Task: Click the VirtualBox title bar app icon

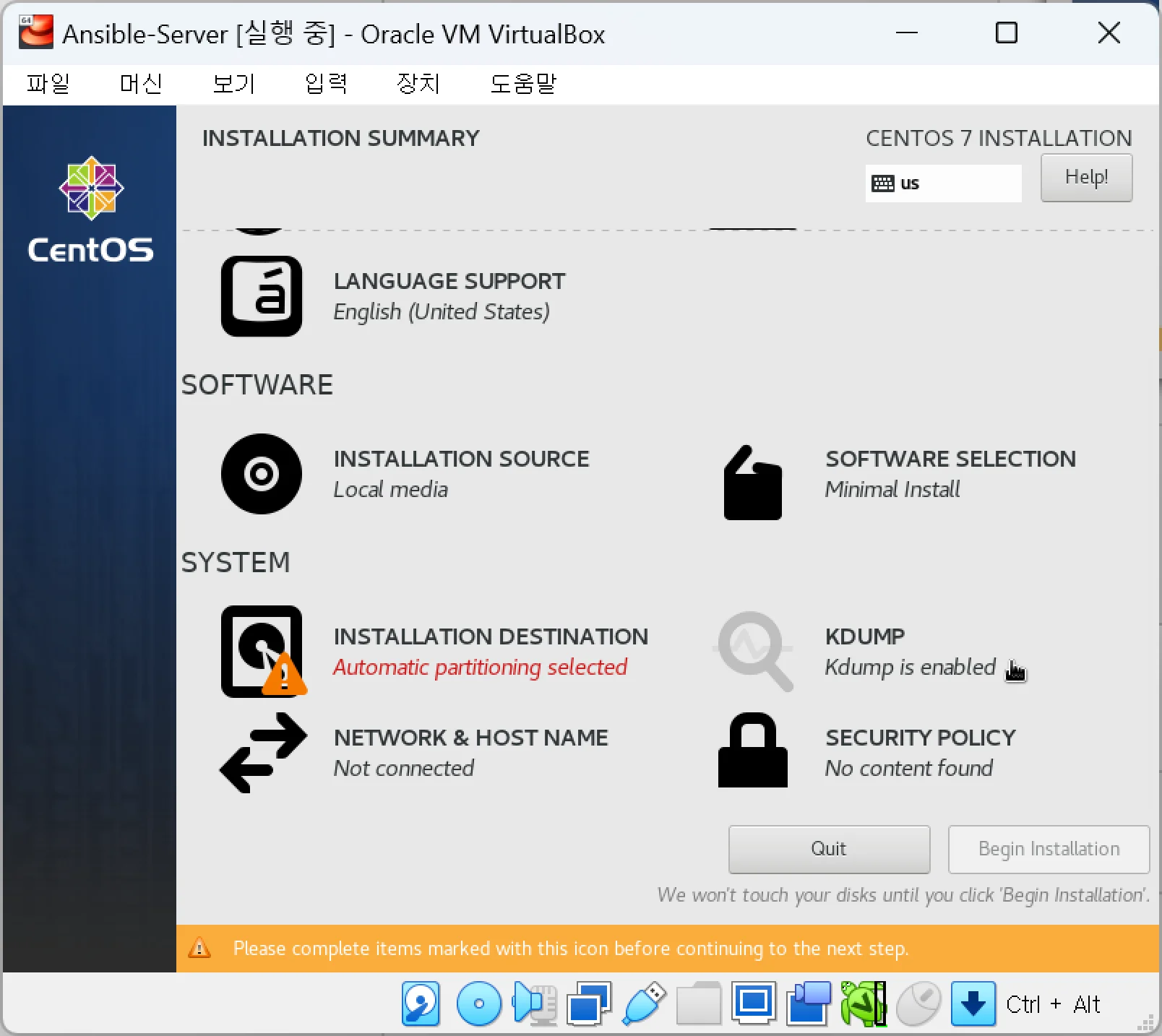Action: 36,32
